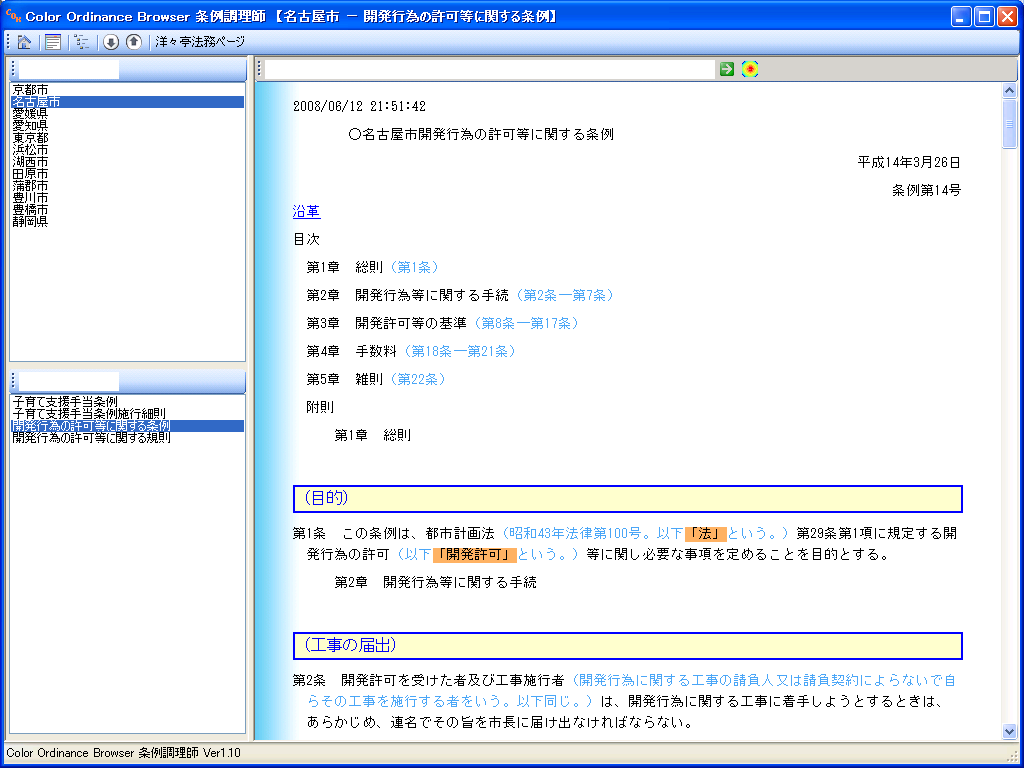Open the 子育て支援手当条例 ordinance
The height and width of the screenshot is (768, 1024).
[65, 402]
